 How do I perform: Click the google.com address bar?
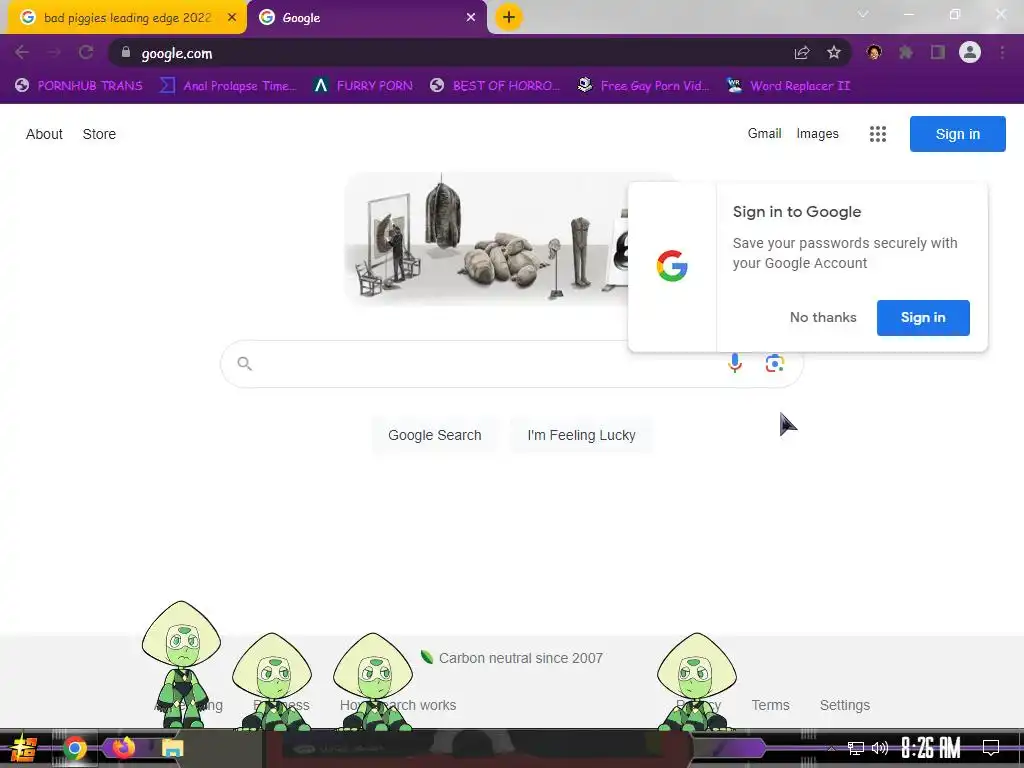click(480, 53)
